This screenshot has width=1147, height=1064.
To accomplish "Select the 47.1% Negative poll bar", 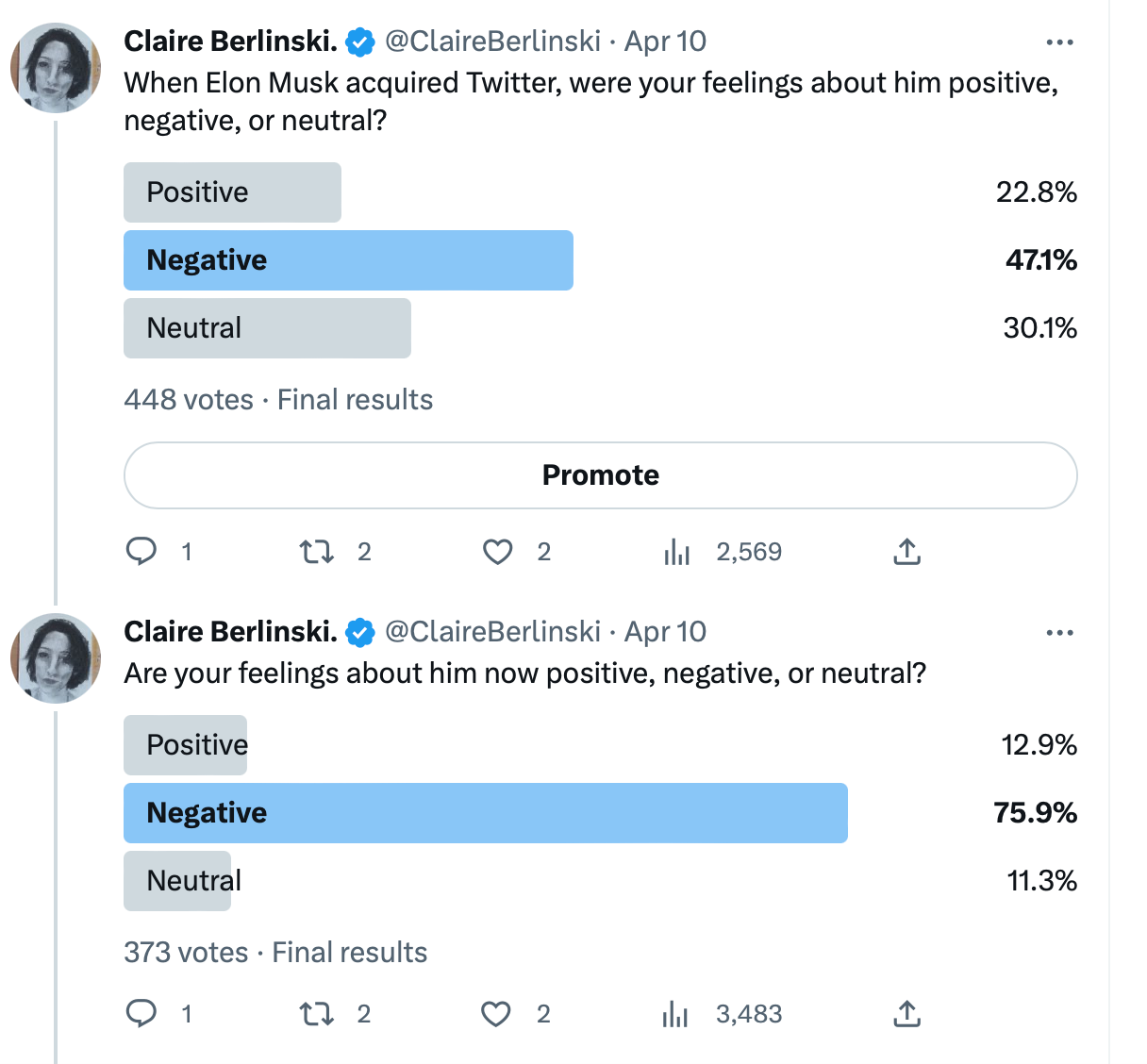I will coord(348,260).
